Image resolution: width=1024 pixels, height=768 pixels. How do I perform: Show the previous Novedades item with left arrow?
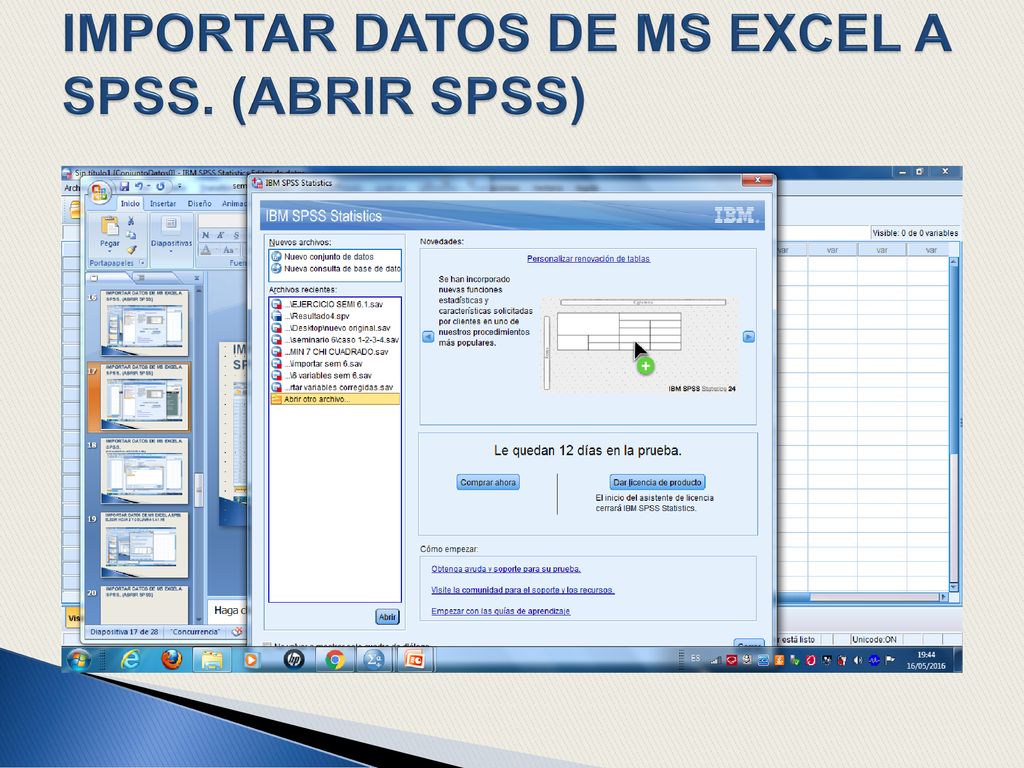428,337
